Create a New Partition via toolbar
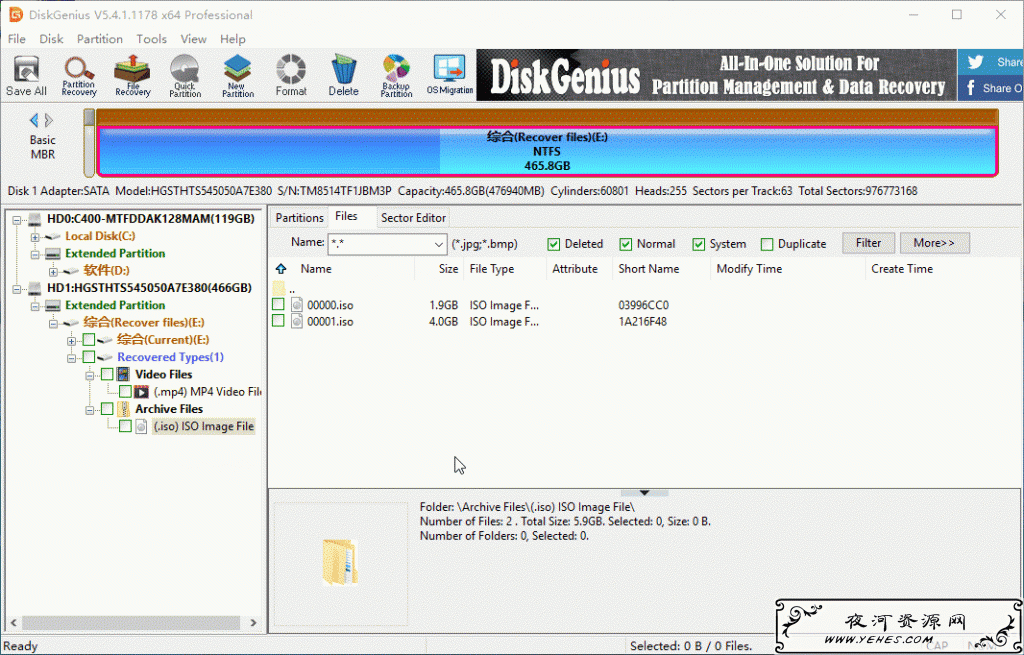Screen dimensions: 1024x655 [x=238, y=76]
